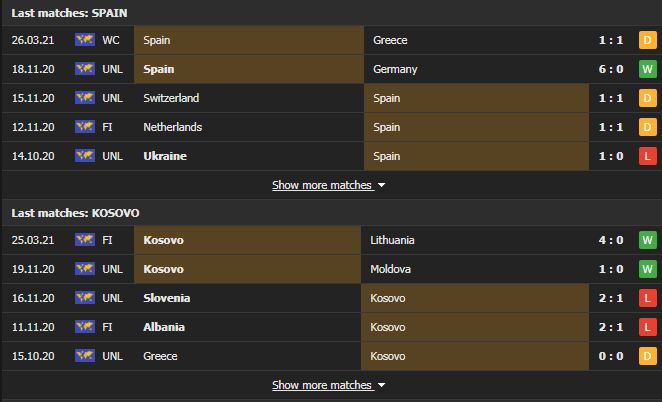Click the W win badge for Kosovo vs Moldova
Image resolution: width=662 pixels, height=402 pixels.
648,269
